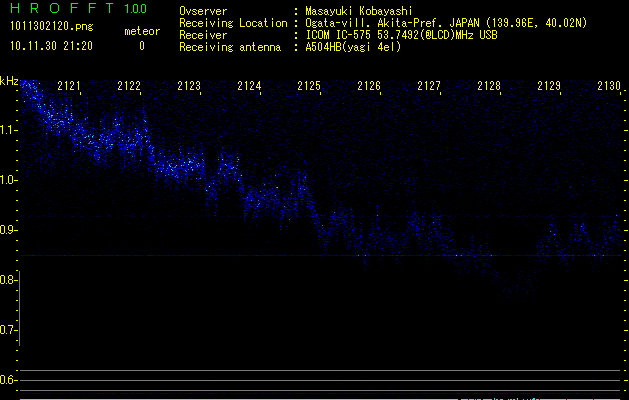Click the 2123 time marker
629x400 pixels.
tap(189, 86)
